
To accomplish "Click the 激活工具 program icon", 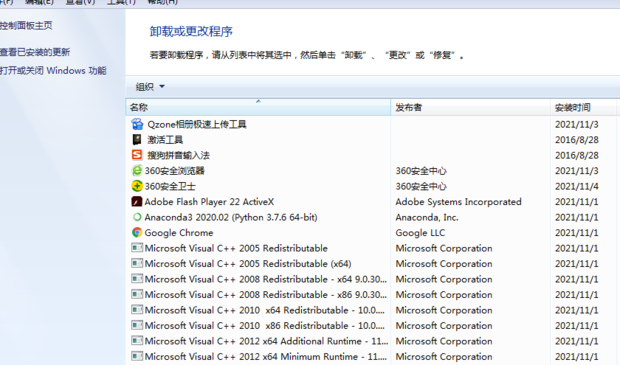I will (x=137, y=140).
